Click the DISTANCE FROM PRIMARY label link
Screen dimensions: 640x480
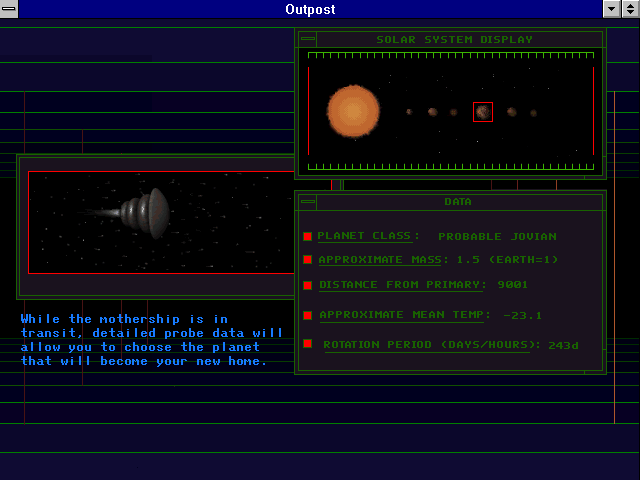click(x=402, y=285)
